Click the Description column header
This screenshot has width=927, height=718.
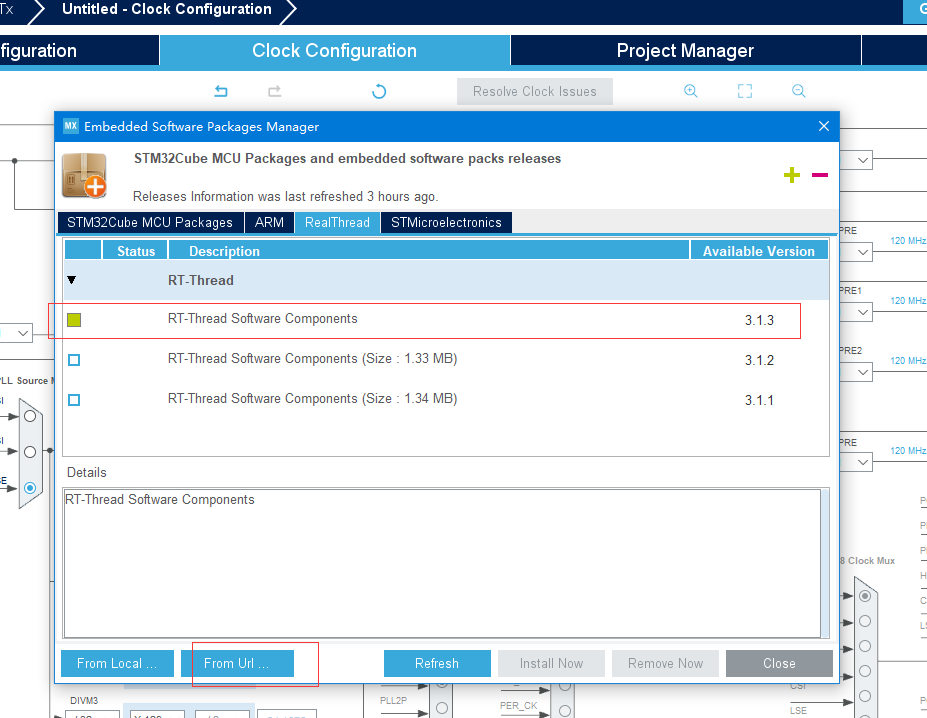coord(429,251)
